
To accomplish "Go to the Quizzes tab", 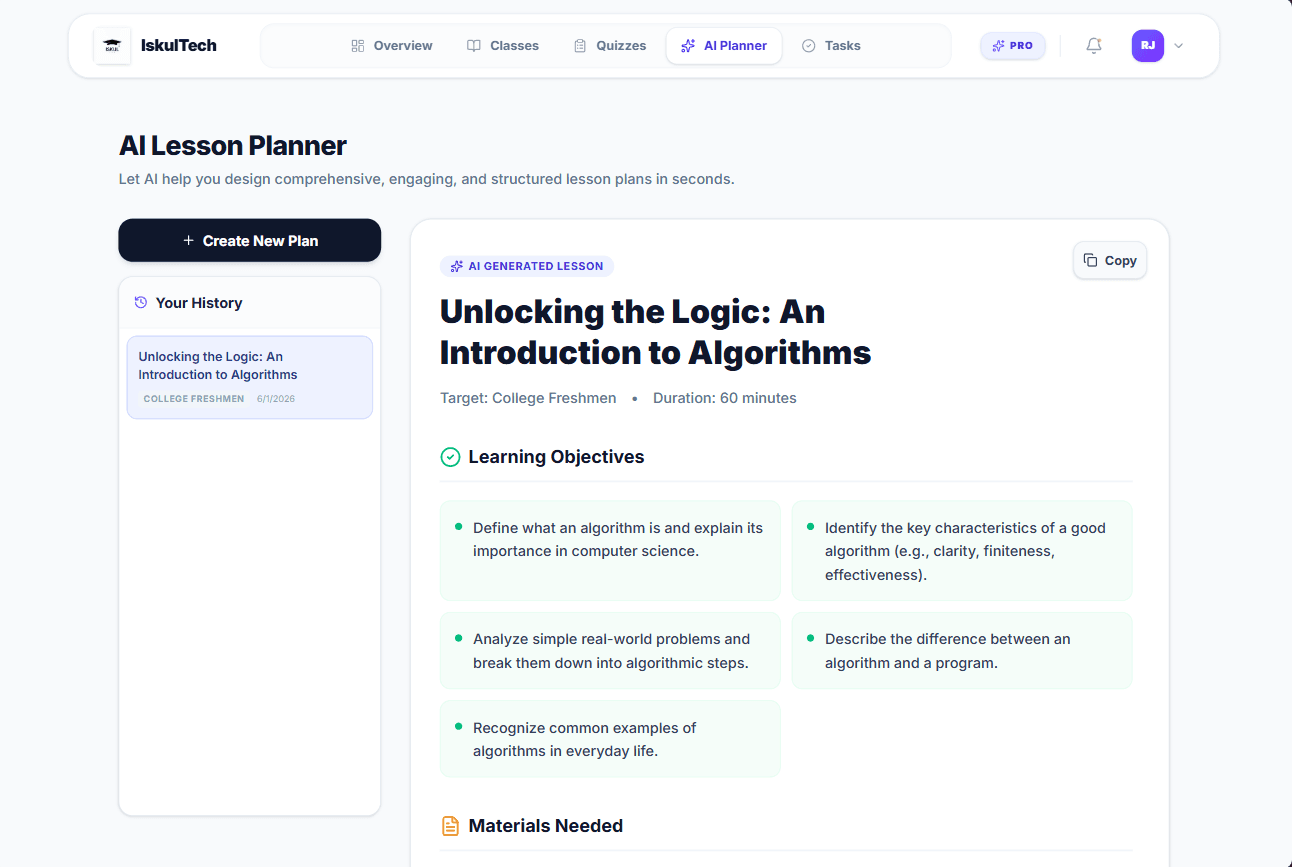I will click(610, 46).
